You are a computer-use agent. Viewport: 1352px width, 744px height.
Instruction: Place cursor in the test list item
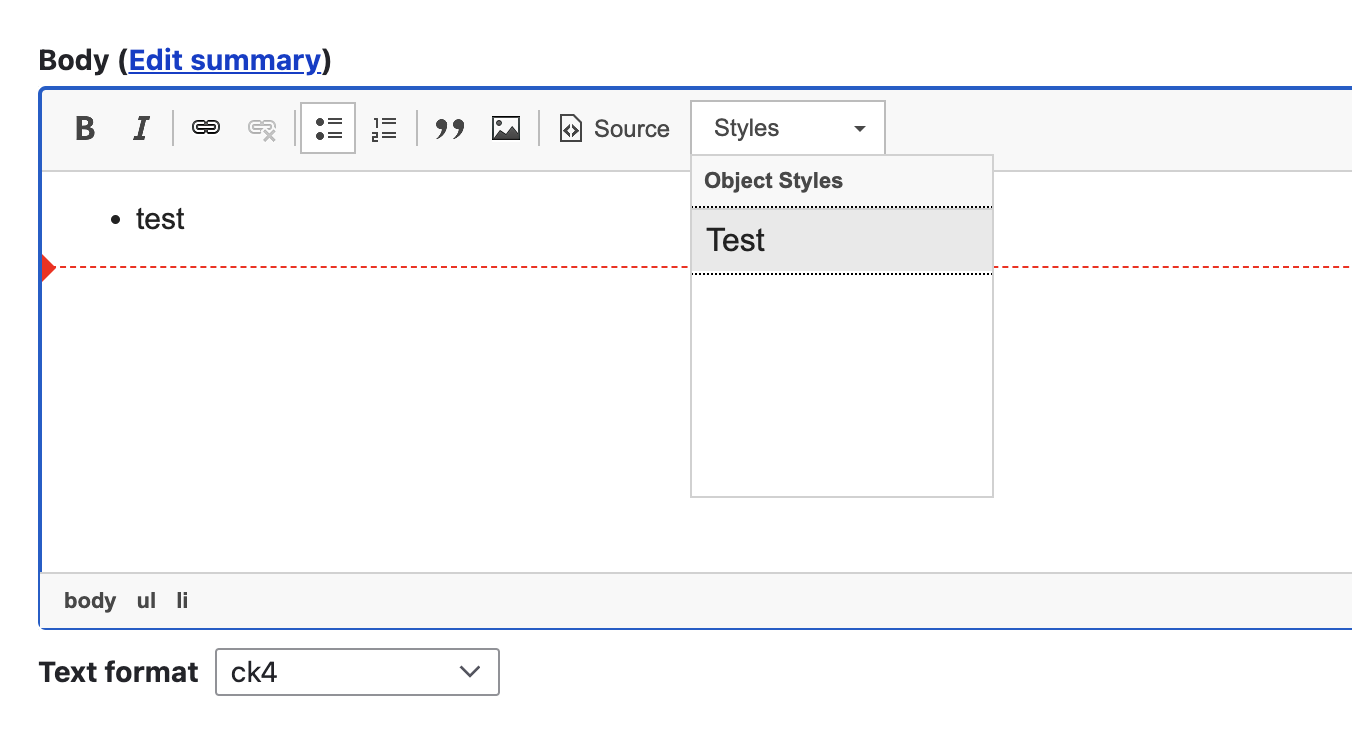pos(160,219)
